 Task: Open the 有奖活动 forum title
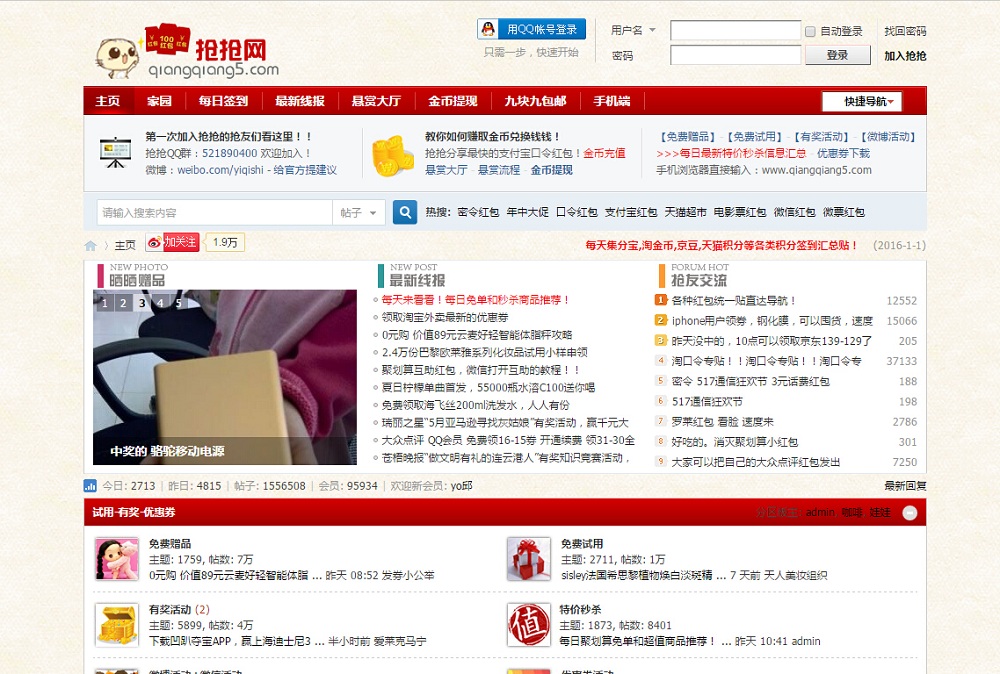(x=170, y=610)
